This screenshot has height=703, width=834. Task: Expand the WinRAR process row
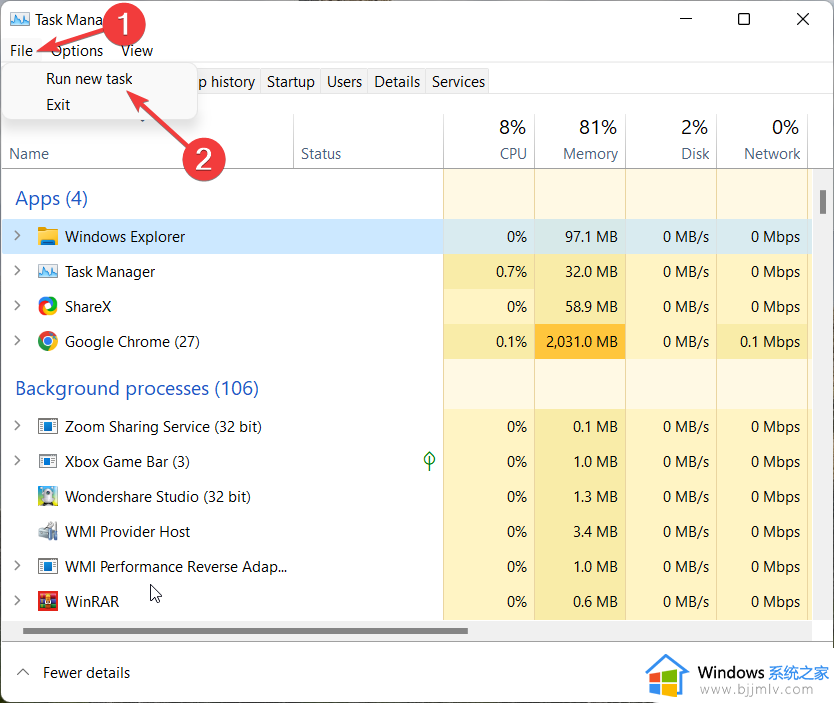[17, 601]
